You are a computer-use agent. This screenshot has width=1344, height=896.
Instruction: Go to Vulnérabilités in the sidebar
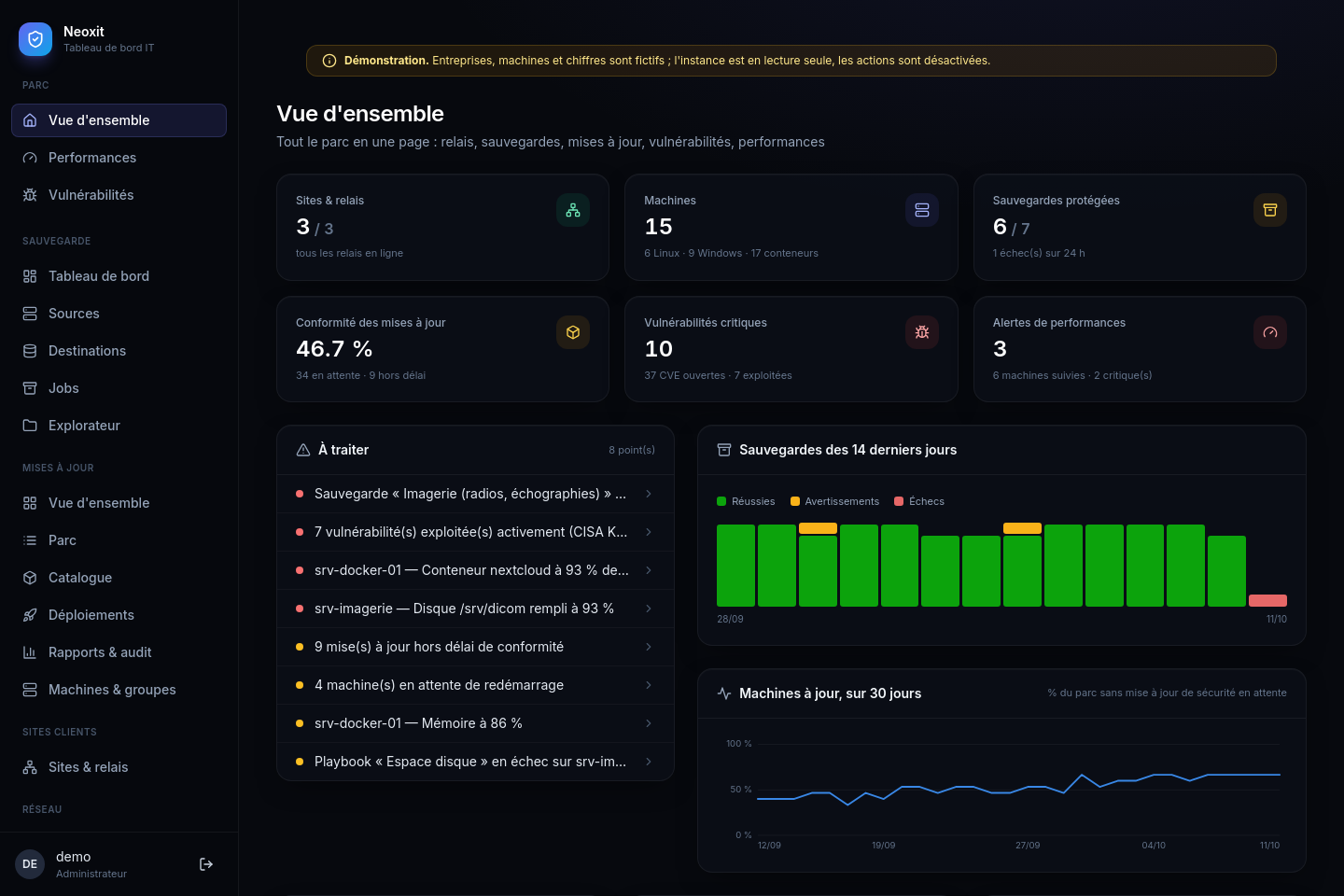119,195
